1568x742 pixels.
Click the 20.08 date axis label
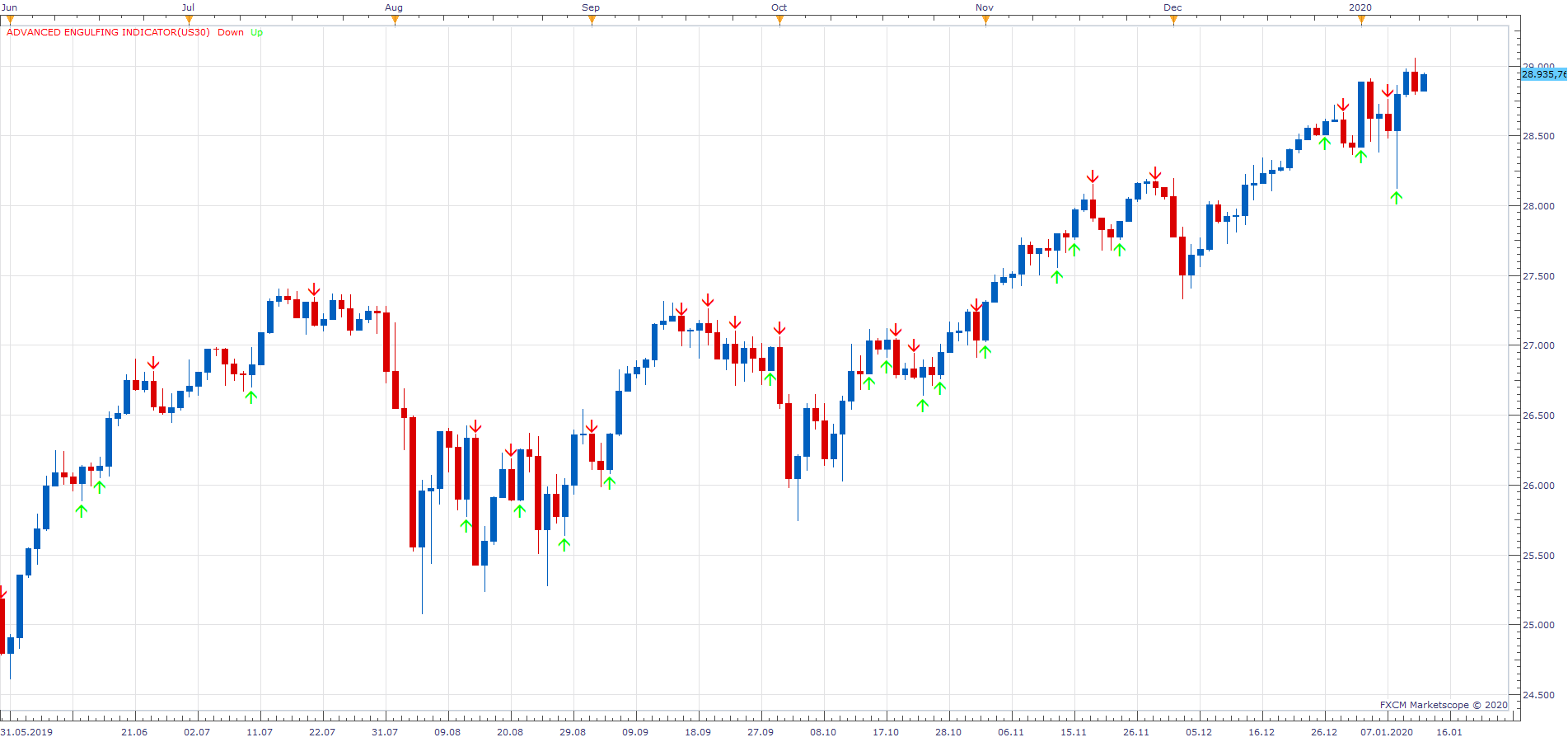click(510, 732)
